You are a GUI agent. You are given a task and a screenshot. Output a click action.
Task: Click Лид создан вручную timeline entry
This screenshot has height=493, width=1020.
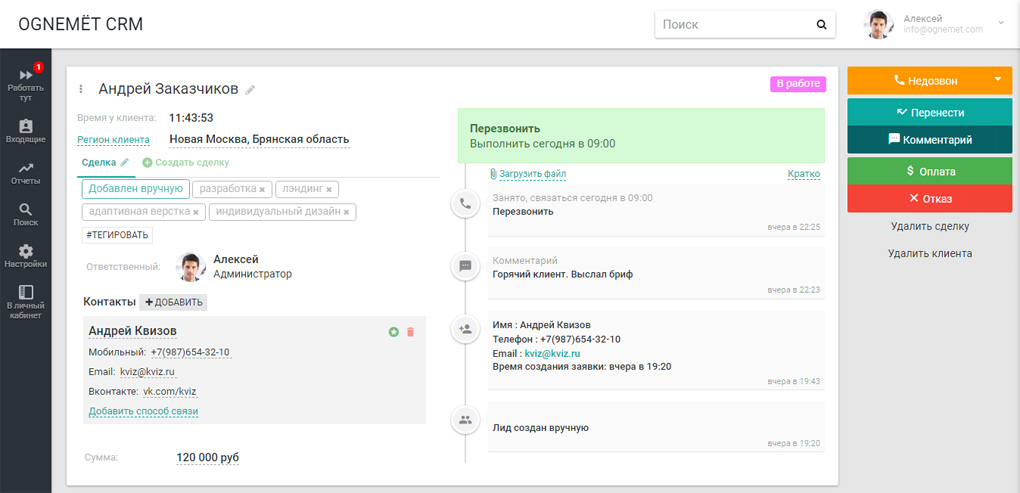[x=541, y=428]
